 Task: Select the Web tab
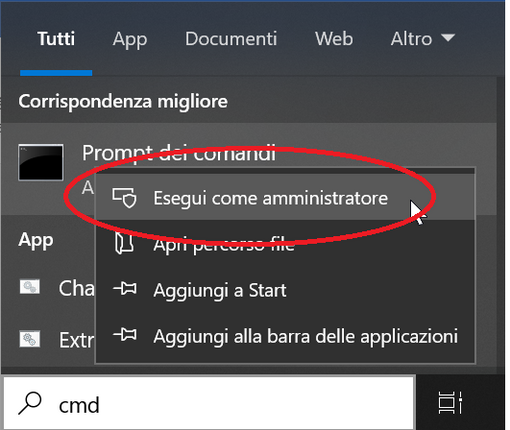tap(334, 39)
